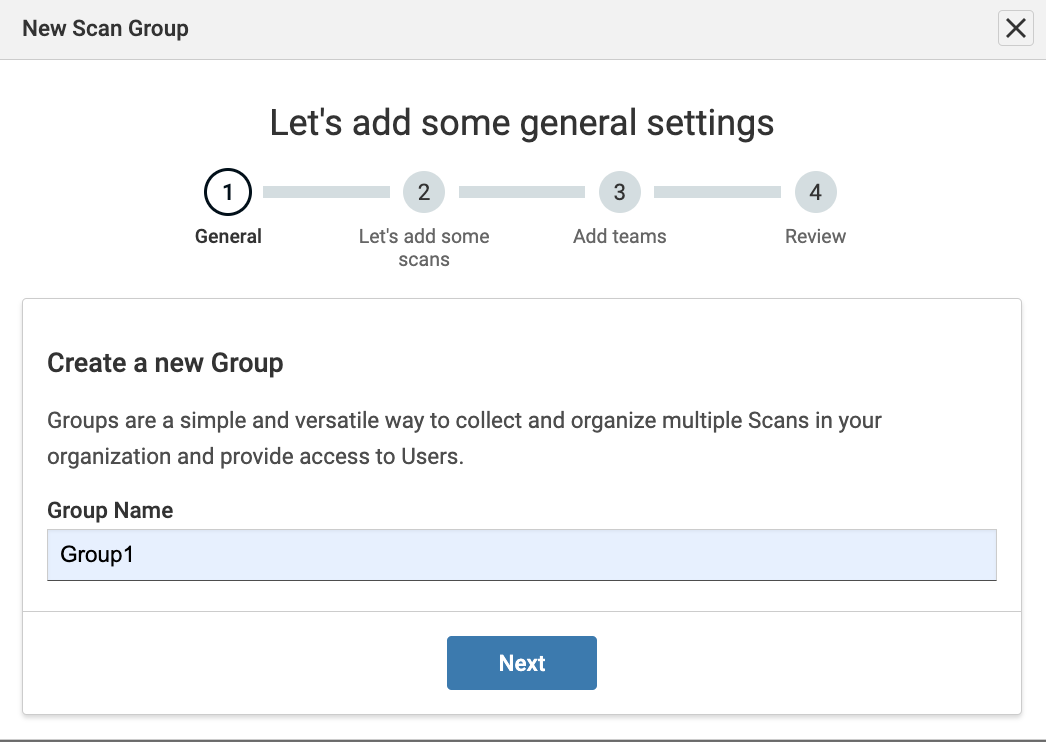Navigate to the Review step label
This screenshot has width=1046, height=742.
coord(816,237)
